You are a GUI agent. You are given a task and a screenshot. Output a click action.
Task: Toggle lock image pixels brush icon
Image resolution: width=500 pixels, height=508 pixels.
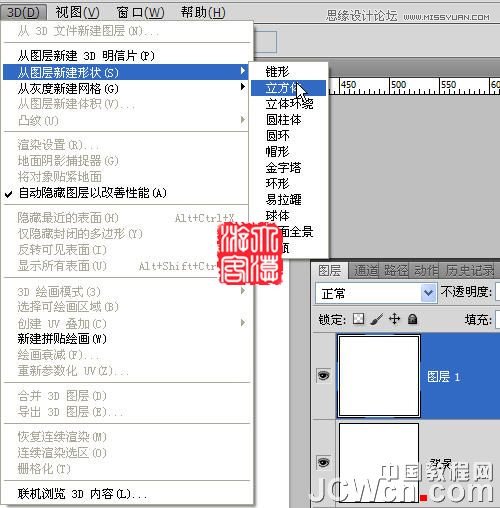point(377,319)
